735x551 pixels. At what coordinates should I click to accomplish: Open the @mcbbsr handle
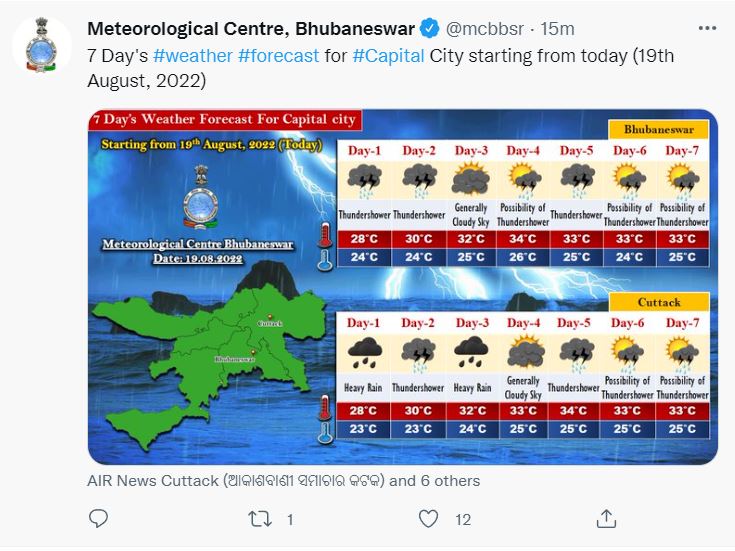pos(484,29)
